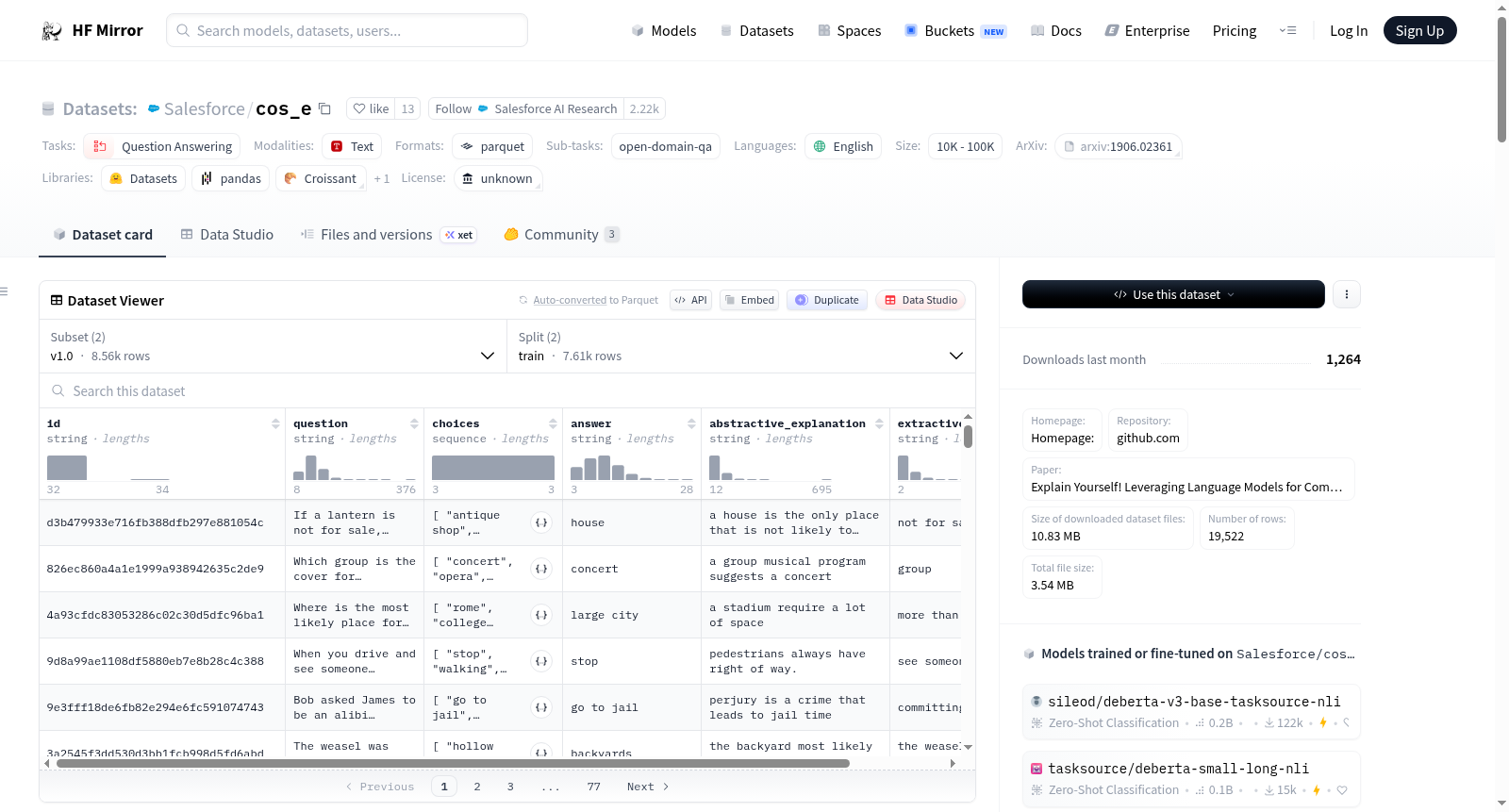
Task: Click the arXiv paper tag 1906.02361
Action: click(x=1118, y=146)
